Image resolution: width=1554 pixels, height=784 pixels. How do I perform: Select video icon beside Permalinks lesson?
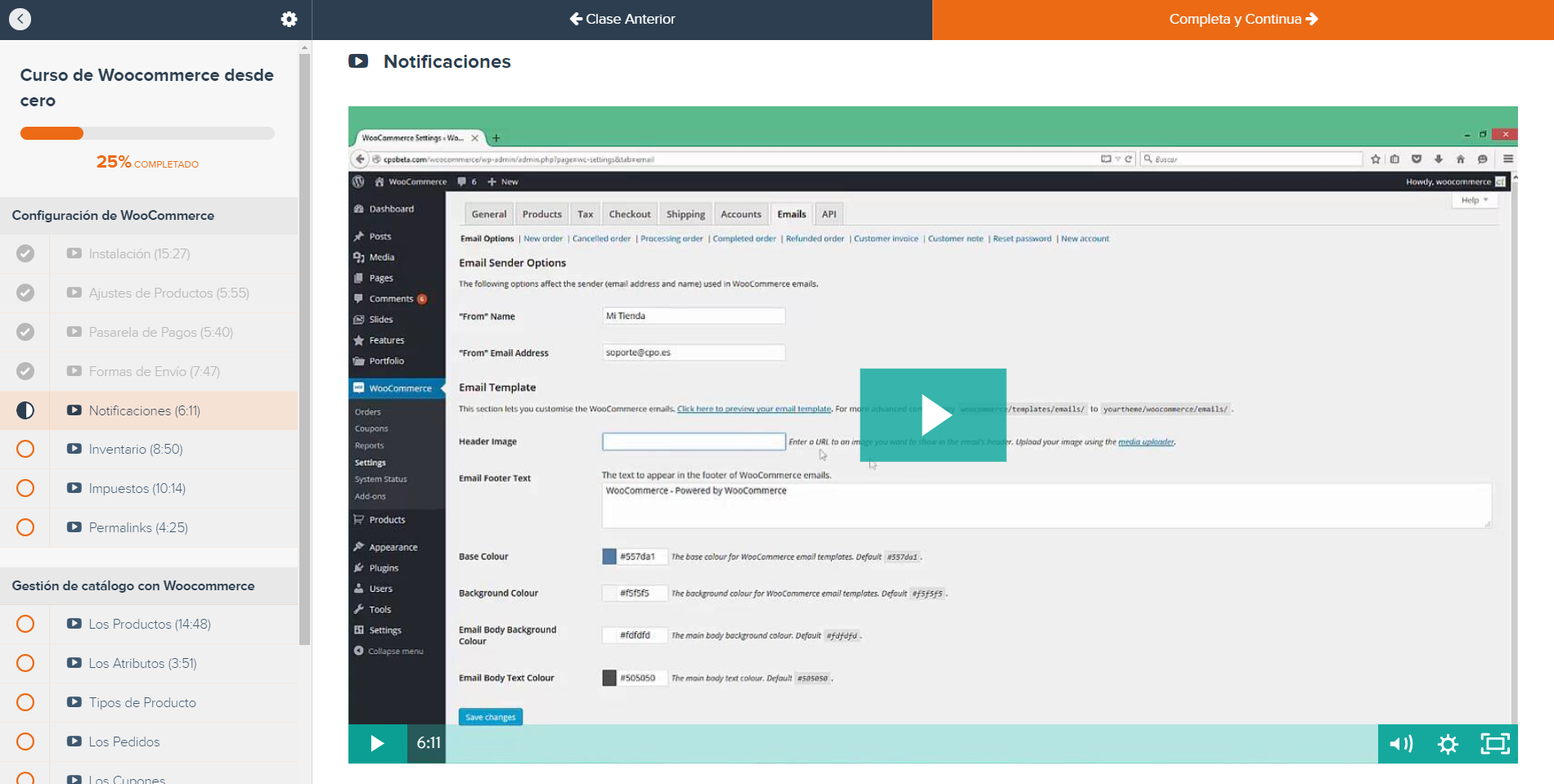[x=74, y=527]
